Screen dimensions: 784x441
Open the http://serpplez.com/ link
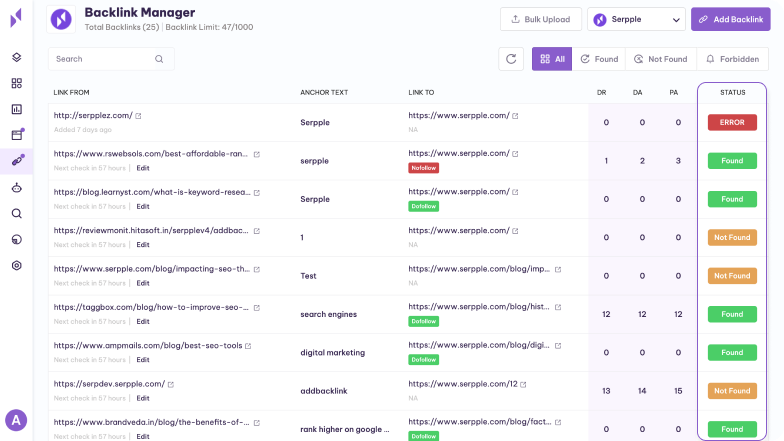[x=93, y=116]
